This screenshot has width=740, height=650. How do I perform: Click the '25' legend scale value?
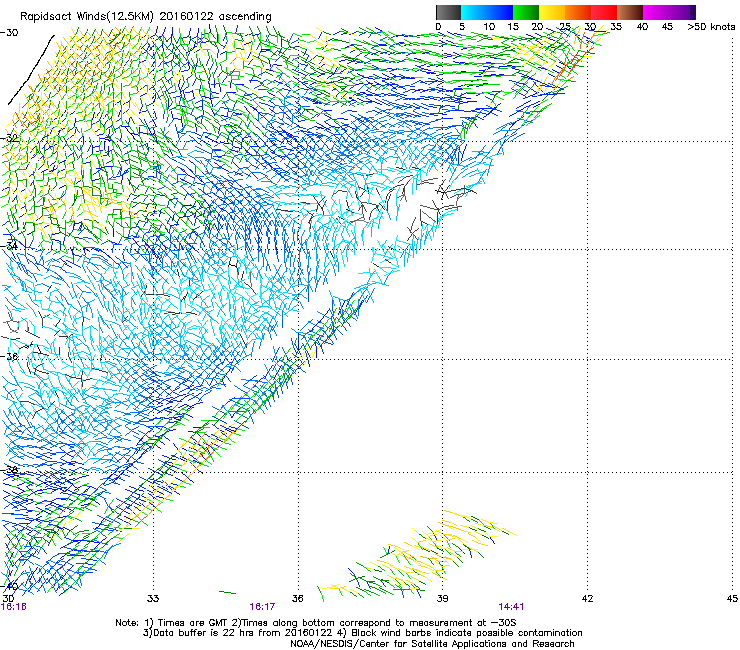pyautogui.click(x=565, y=27)
